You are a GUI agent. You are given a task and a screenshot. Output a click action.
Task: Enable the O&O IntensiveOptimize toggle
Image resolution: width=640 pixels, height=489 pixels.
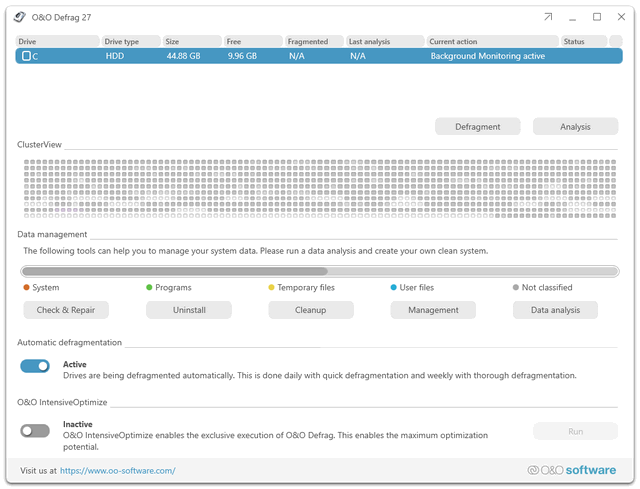35,431
